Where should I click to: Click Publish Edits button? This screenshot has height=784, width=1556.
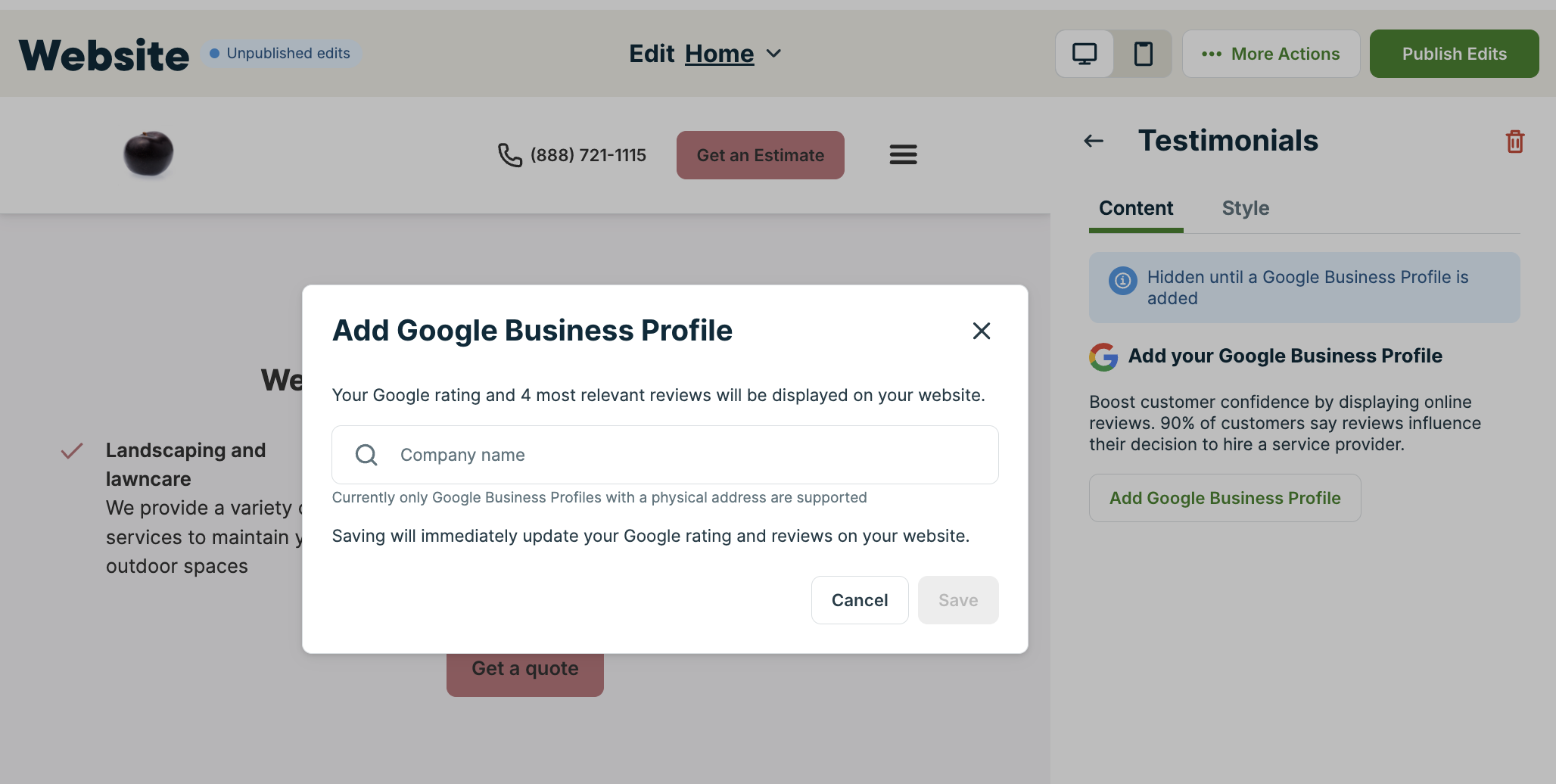coord(1454,54)
